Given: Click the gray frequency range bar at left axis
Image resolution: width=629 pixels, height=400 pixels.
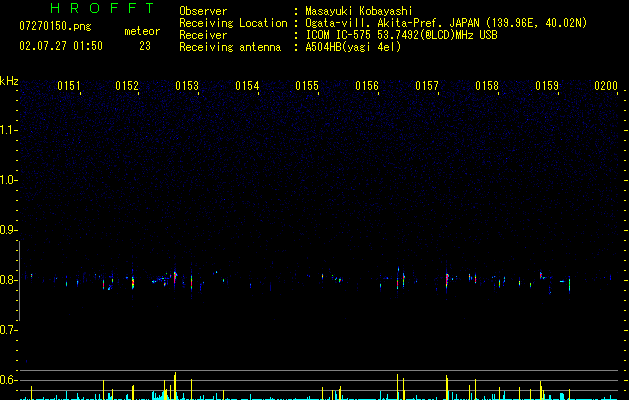Looking at the screenshot, I should coord(19,280).
